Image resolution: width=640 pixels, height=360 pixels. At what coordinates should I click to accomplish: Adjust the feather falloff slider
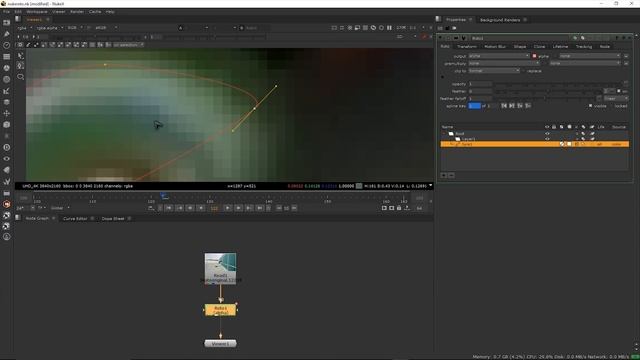click(x=544, y=98)
